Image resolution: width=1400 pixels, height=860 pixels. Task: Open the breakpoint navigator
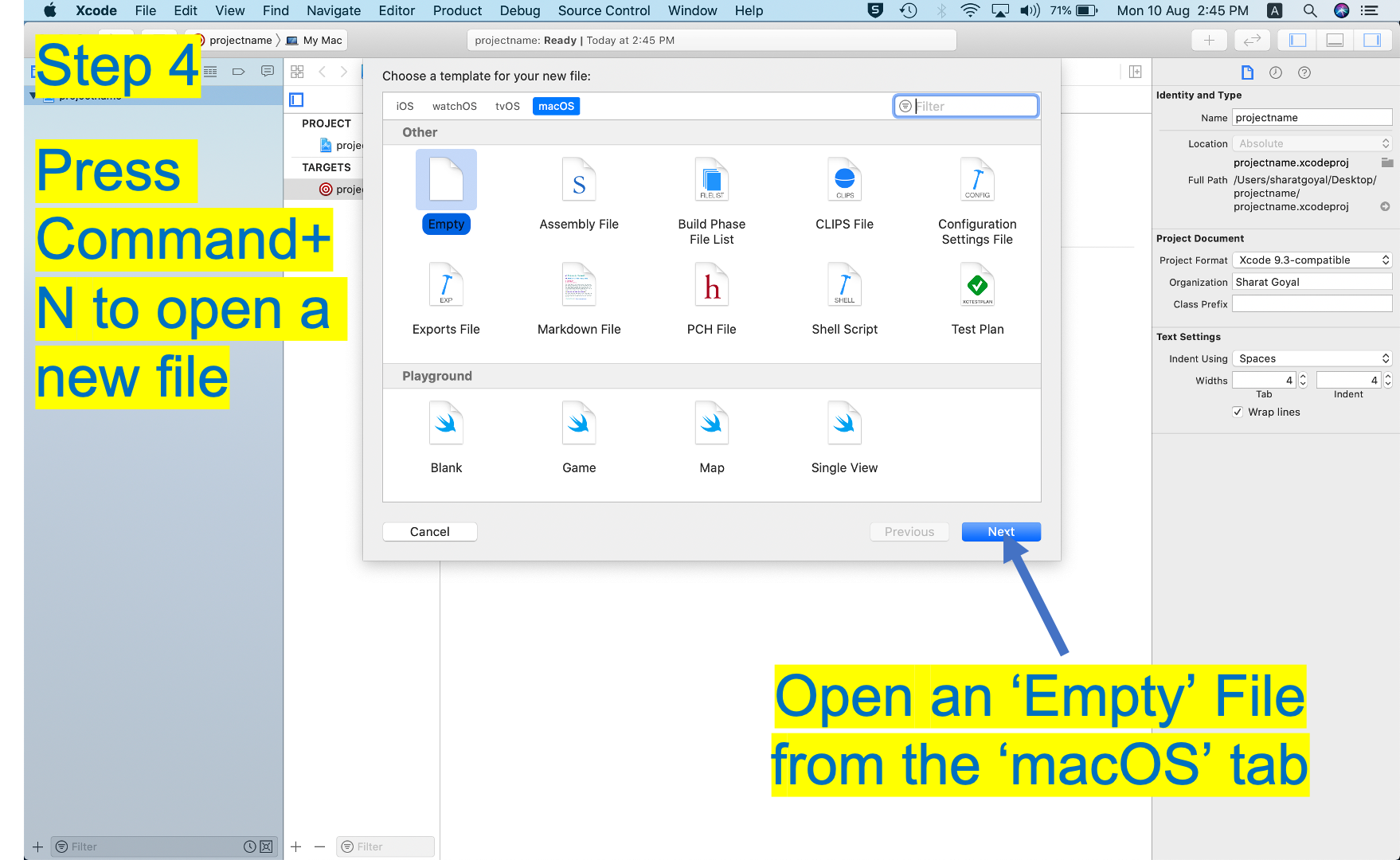pyautogui.click(x=238, y=72)
